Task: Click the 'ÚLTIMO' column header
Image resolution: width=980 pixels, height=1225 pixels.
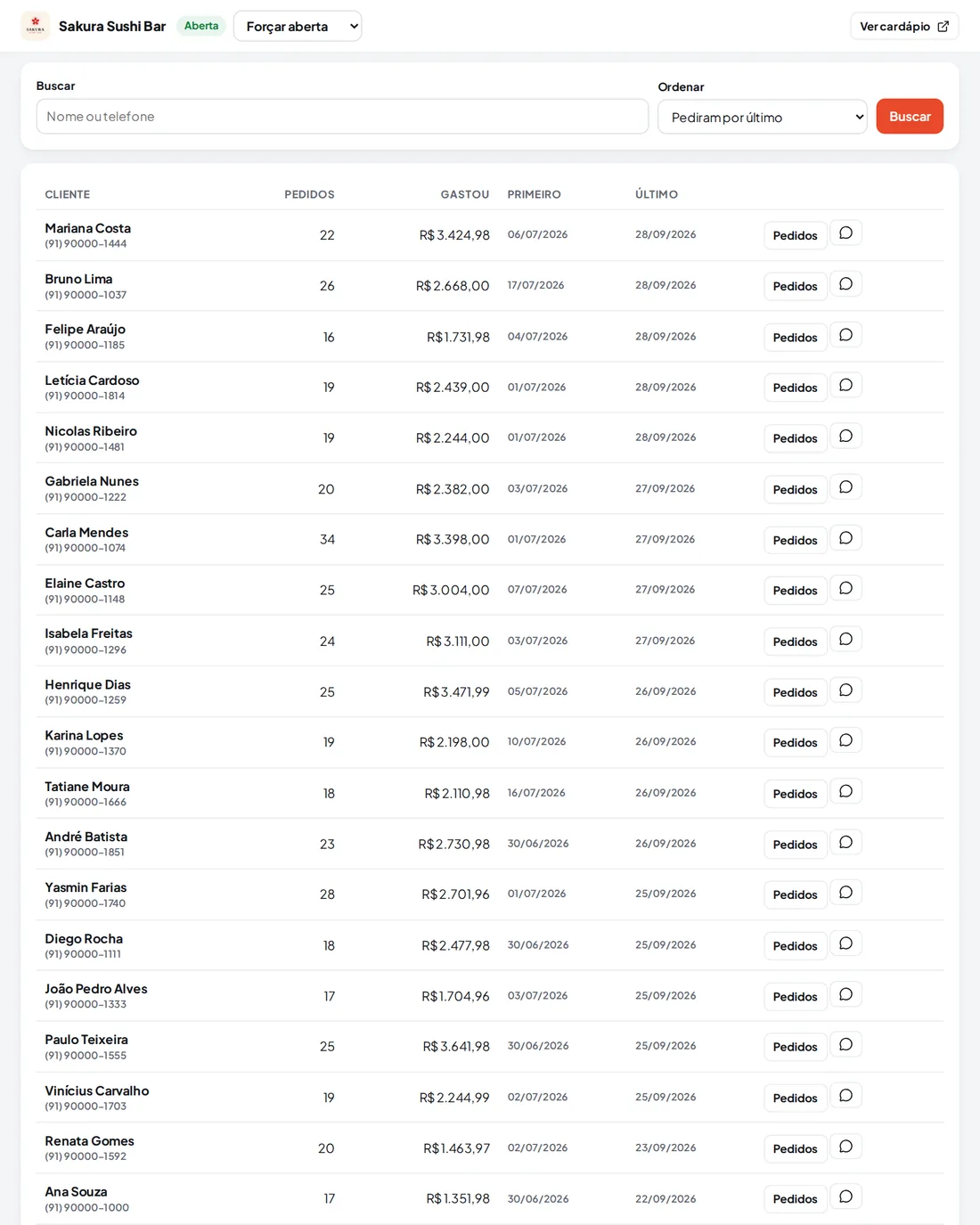Action: [657, 194]
